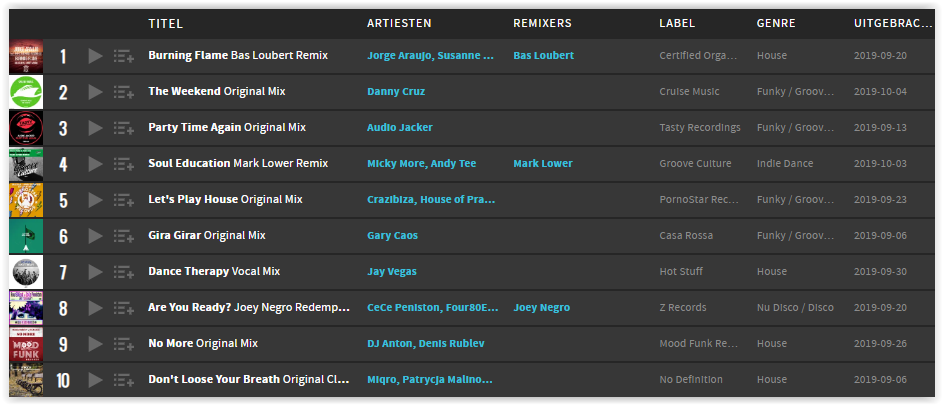
Task: Open artist Audio Jacker link
Action: (399, 128)
